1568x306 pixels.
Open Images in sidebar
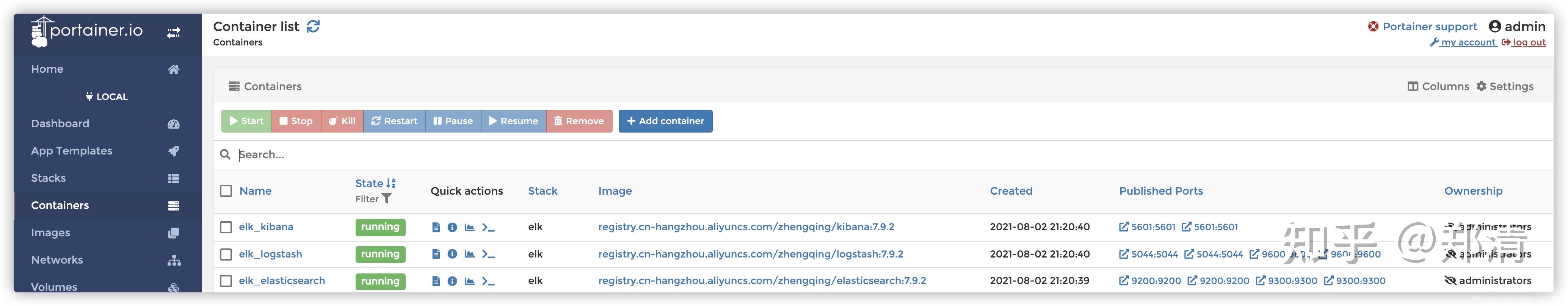point(107,233)
